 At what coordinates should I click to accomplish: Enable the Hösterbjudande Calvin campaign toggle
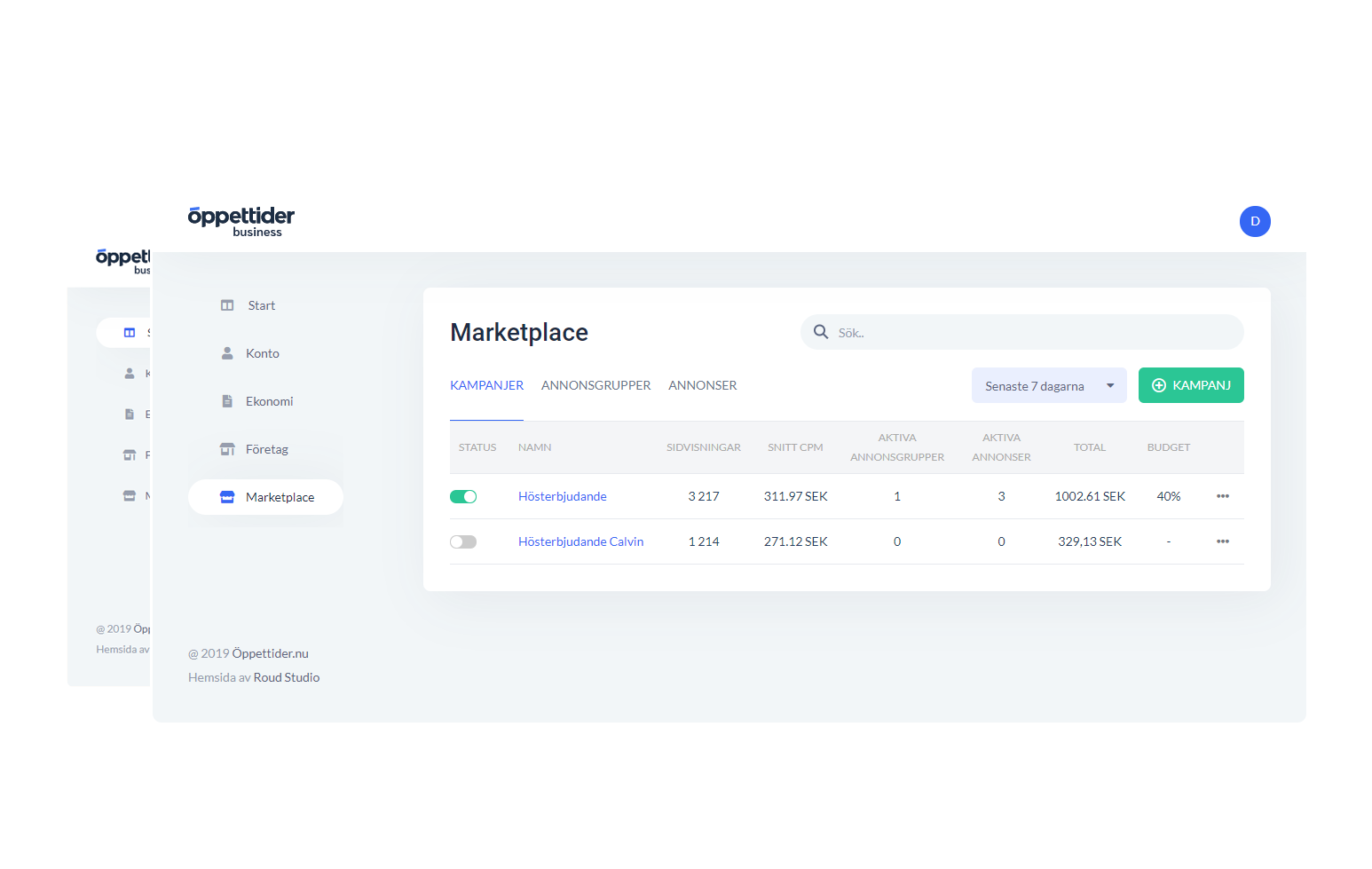tap(463, 542)
